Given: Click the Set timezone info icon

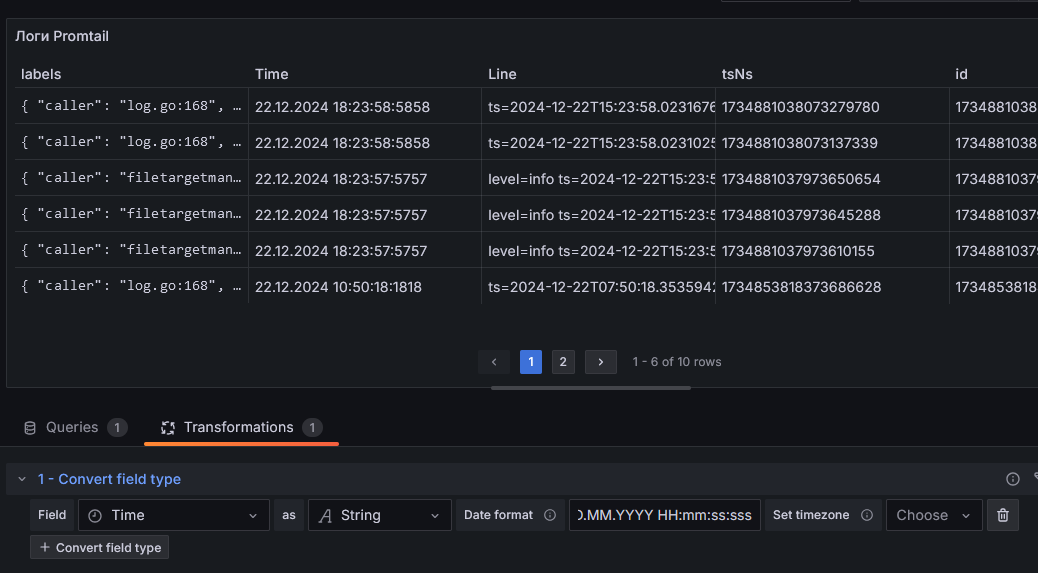Looking at the screenshot, I should (x=867, y=515).
